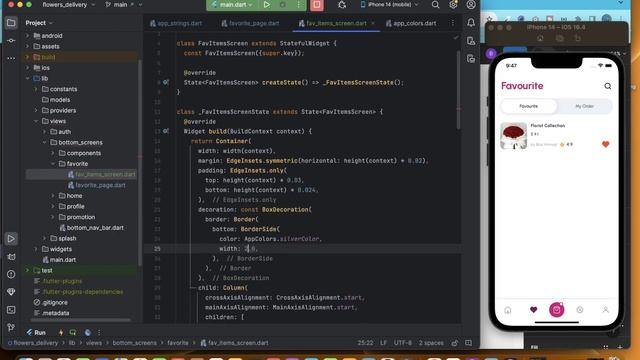Image resolution: width=640 pixels, height=360 pixels.
Task: Tap the heart tab in phone bottom navigation
Action: pos(533,310)
